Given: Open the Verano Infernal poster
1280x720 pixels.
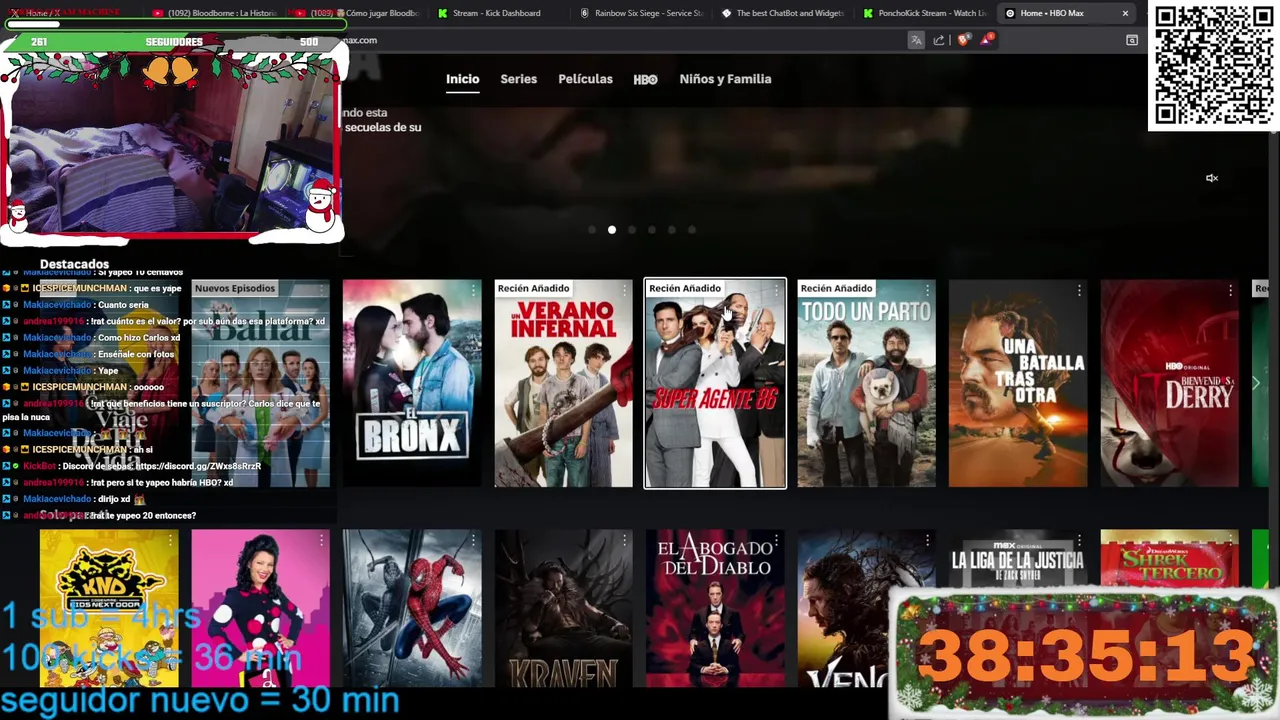Looking at the screenshot, I should (x=564, y=383).
